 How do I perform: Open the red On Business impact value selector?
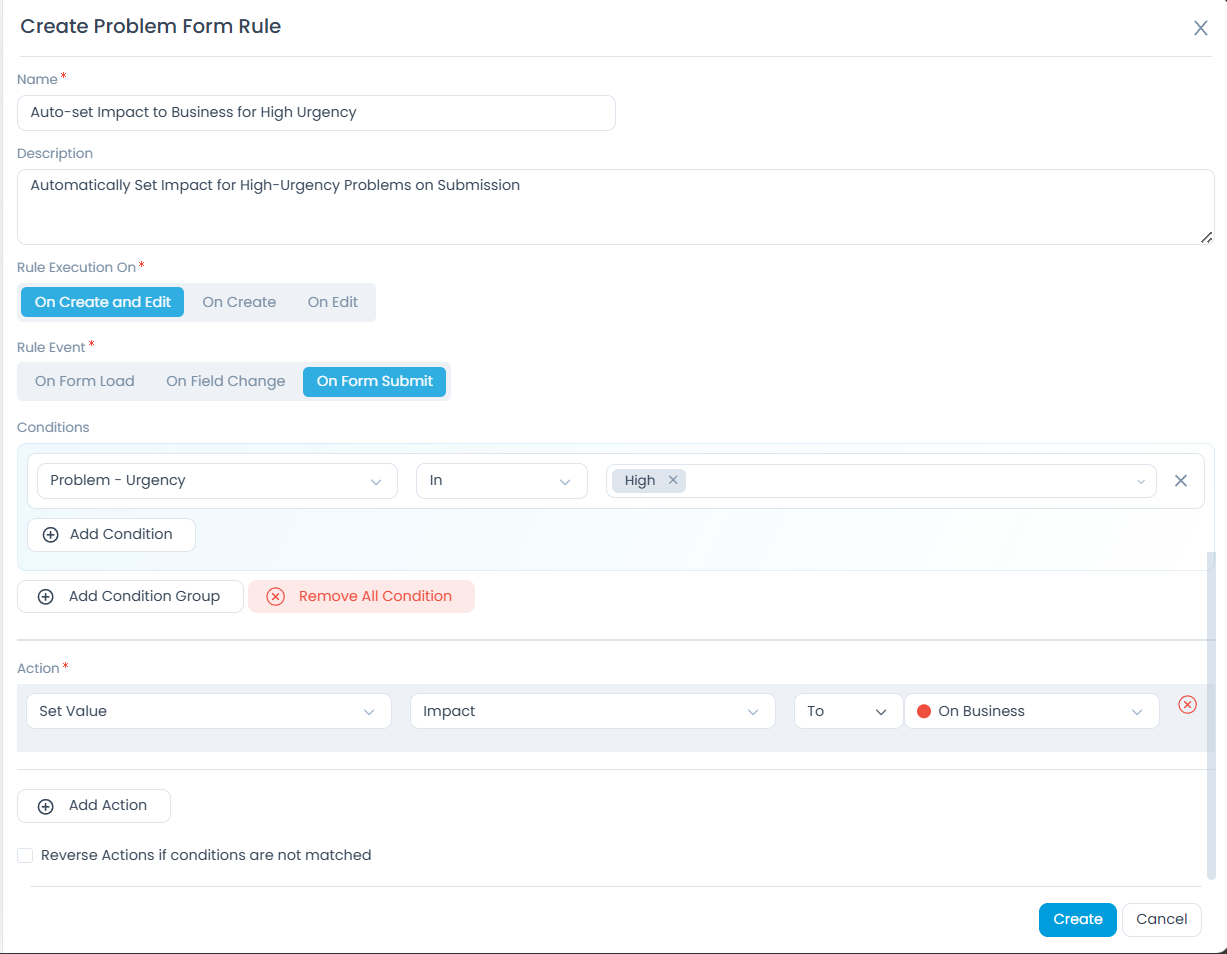[1031, 711]
